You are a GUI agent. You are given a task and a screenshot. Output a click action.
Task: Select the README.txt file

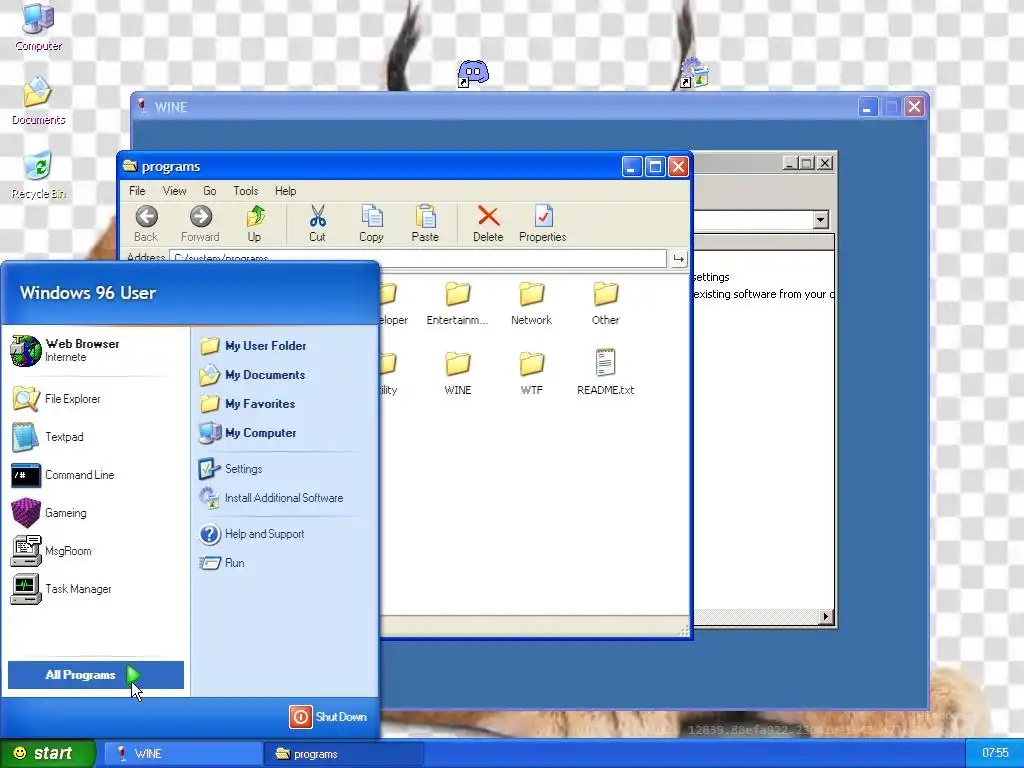tap(605, 373)
